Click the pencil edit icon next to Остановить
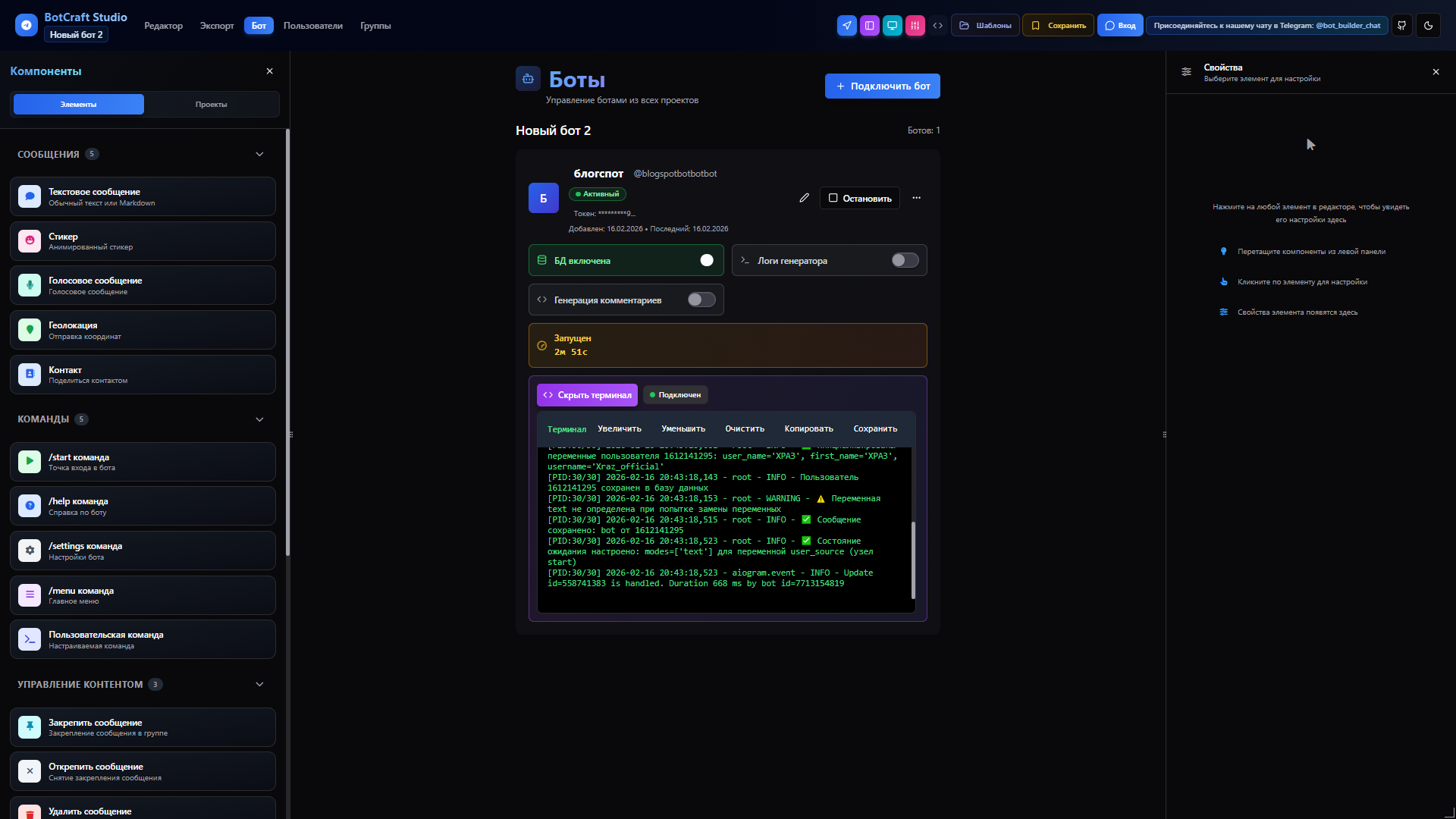The height and width of the screenshot is (819, 1456). (x=804, y=197)
